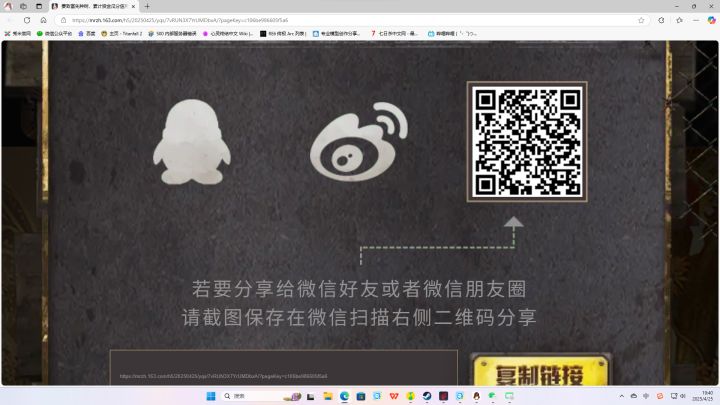
Task: Select the active browser tab
Action: coord(93,6)
